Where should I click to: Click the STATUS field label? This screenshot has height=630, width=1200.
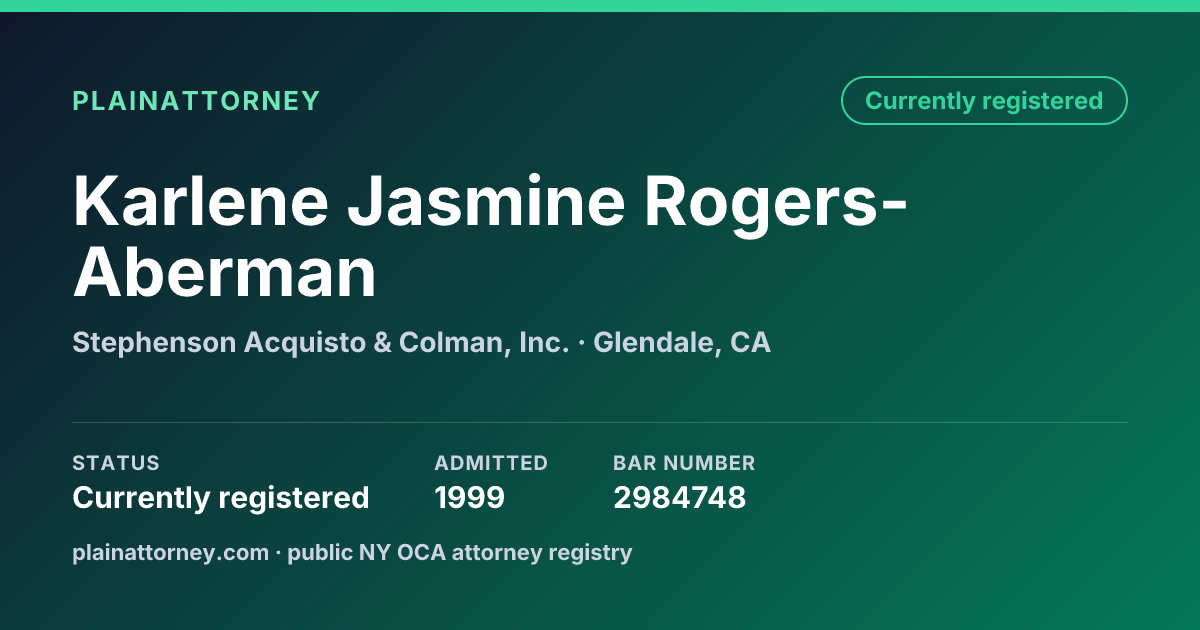click(116, 463)
